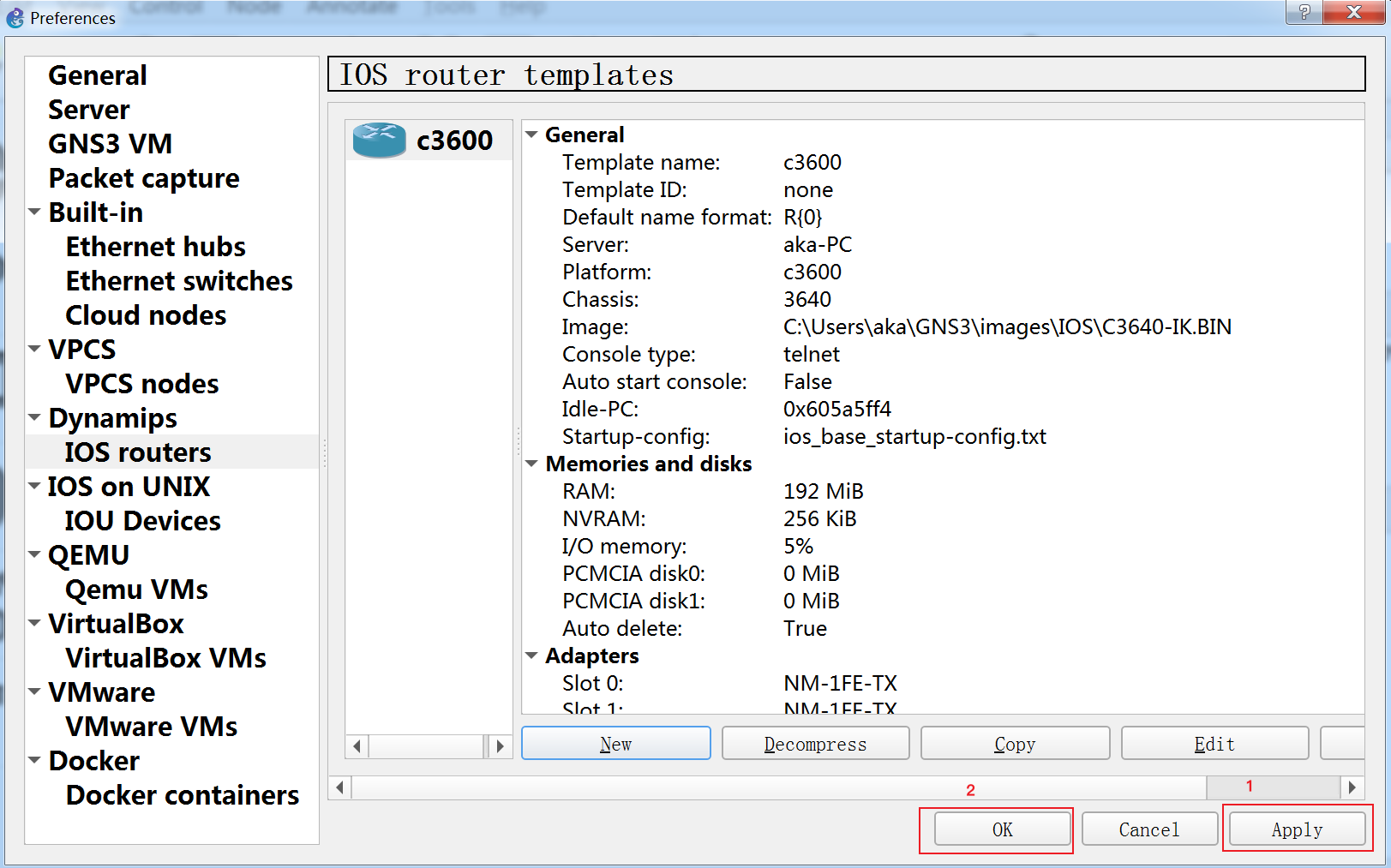Click the Idle-PC value 0x605a5ff4
Screen dimensions: 1391x868
click(837, 409)
